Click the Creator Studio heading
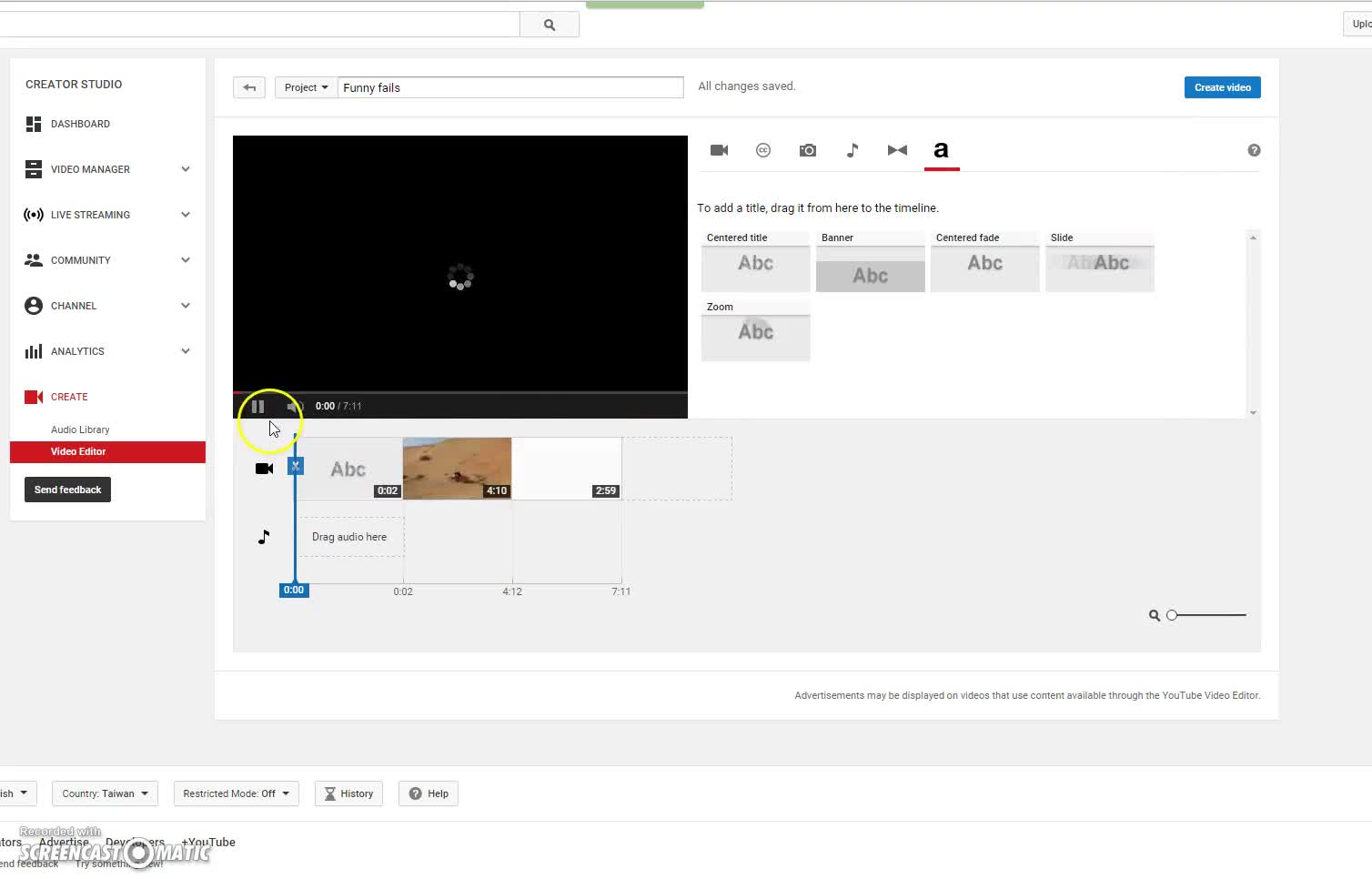1372x879 pixels. point(74,85)
